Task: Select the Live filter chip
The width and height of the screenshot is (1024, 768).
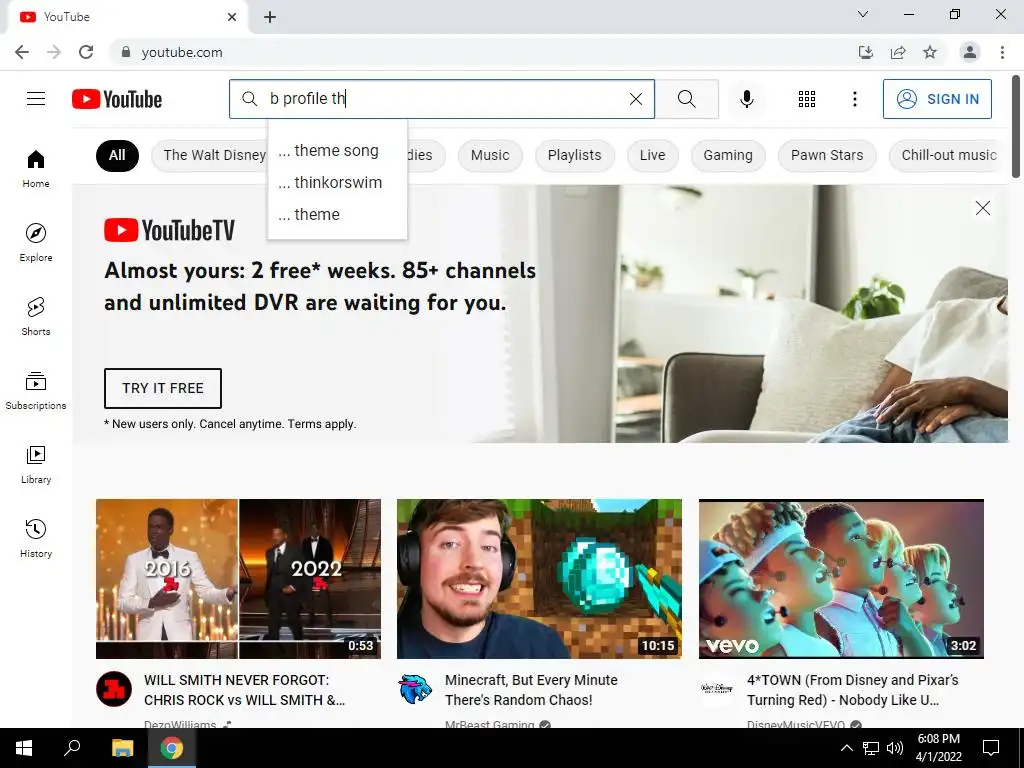Action: click(x=652, y=155)
